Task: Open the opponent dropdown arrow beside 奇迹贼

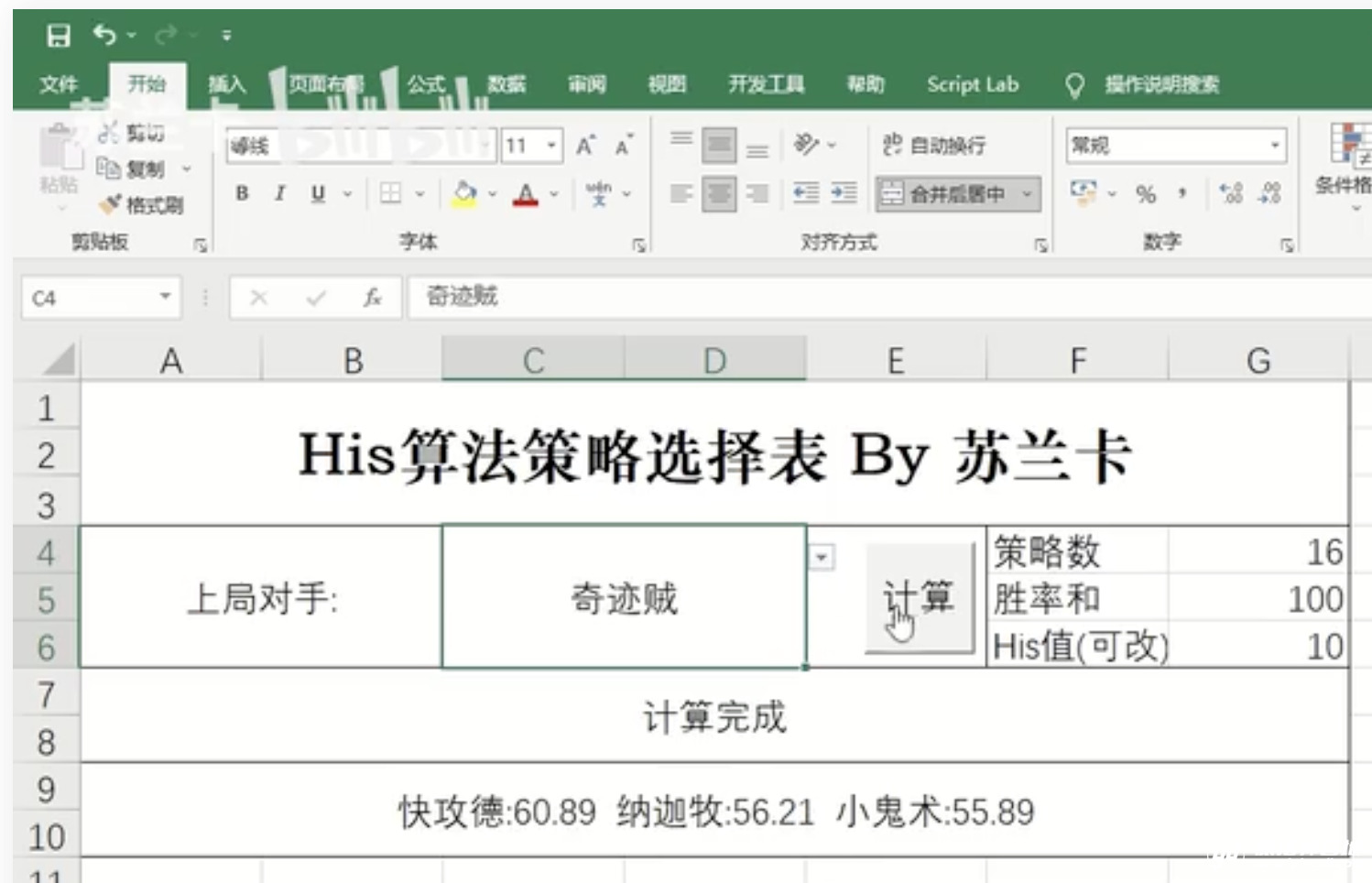Action: click(x=822, y=557)
